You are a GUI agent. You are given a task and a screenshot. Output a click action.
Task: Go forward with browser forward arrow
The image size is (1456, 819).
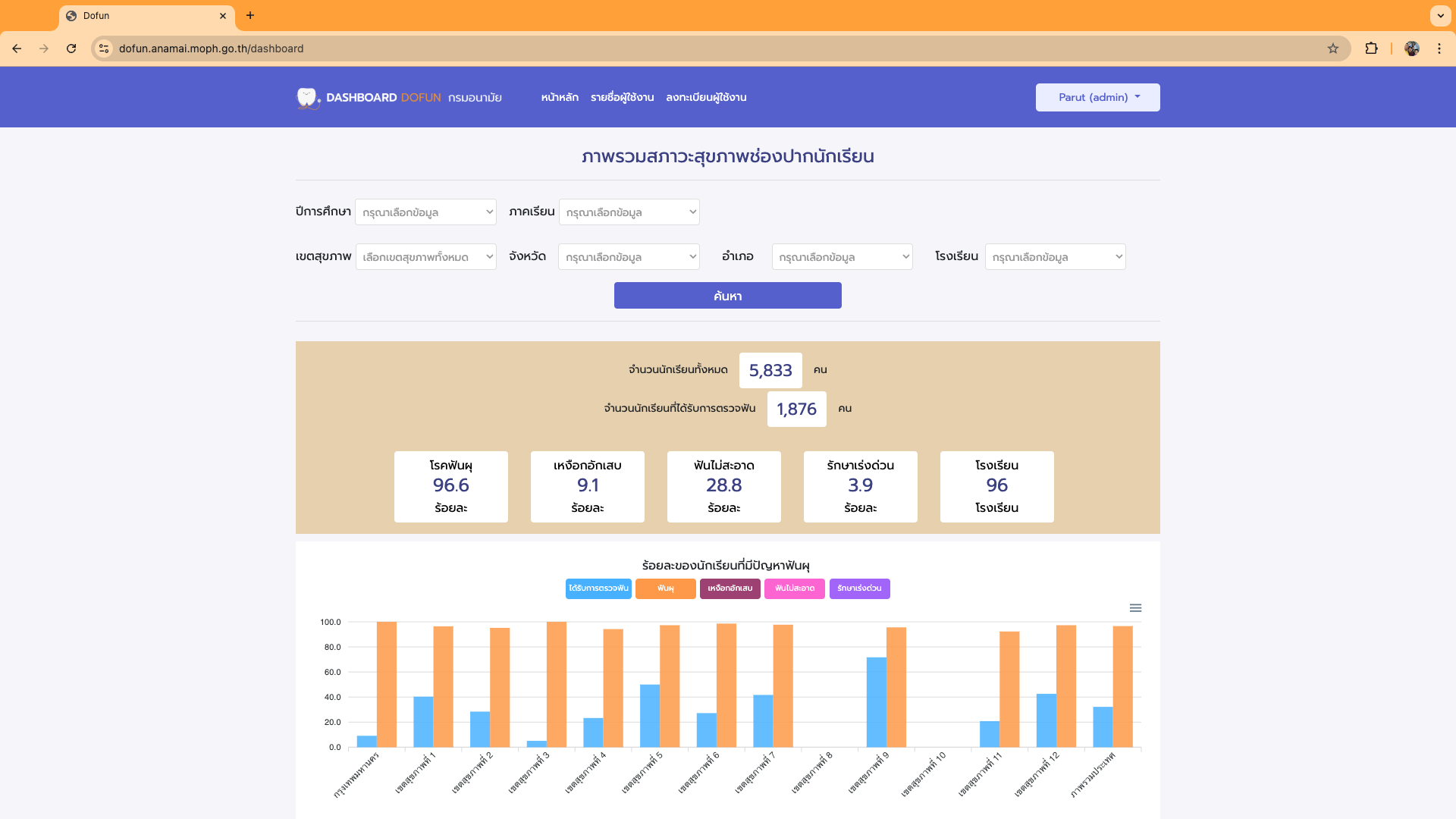[x=44, y=49]
